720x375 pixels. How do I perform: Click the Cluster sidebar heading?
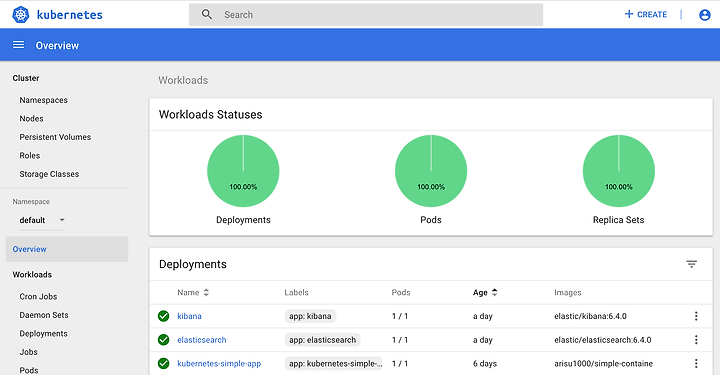point(26,78)
